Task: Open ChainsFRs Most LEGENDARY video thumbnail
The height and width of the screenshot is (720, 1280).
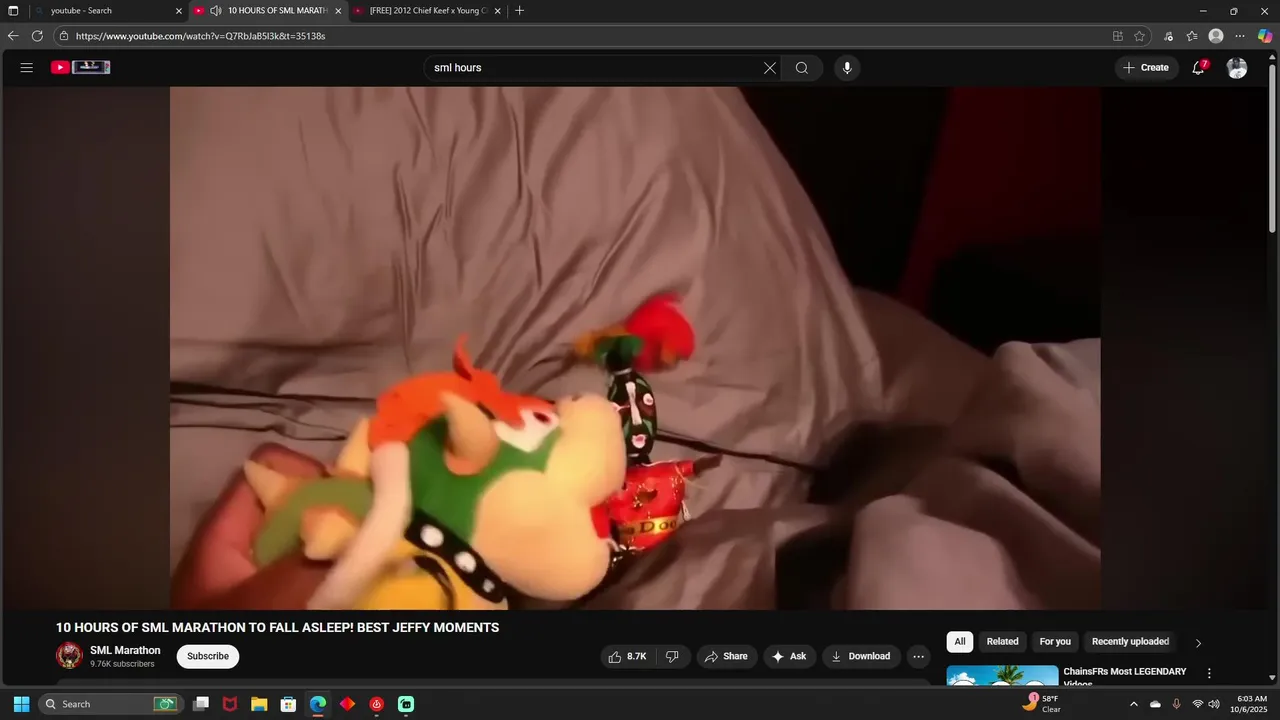Action: point(1002,675)
